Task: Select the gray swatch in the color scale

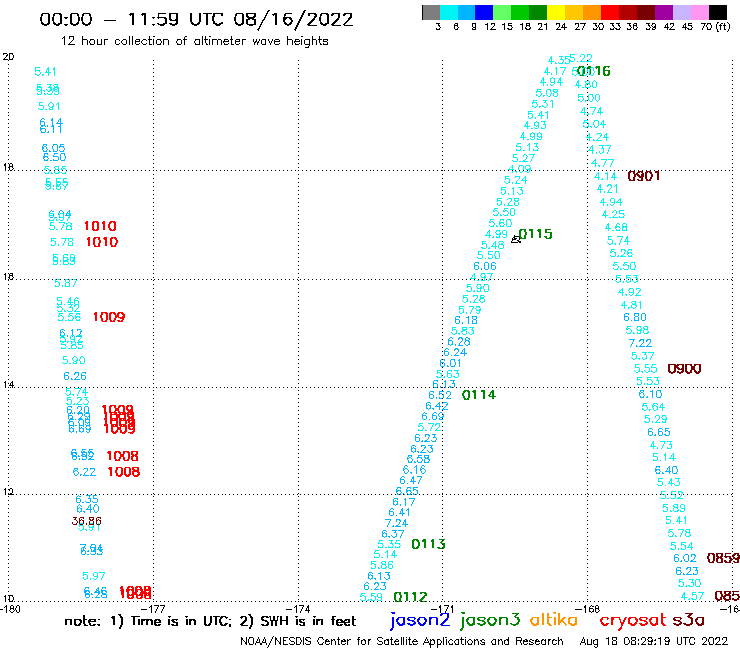Action: (x=431, y=12)
